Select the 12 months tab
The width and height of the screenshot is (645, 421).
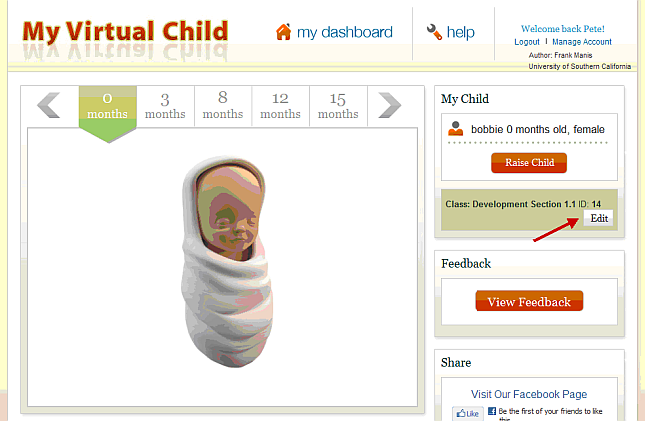(x=280, y=106)
